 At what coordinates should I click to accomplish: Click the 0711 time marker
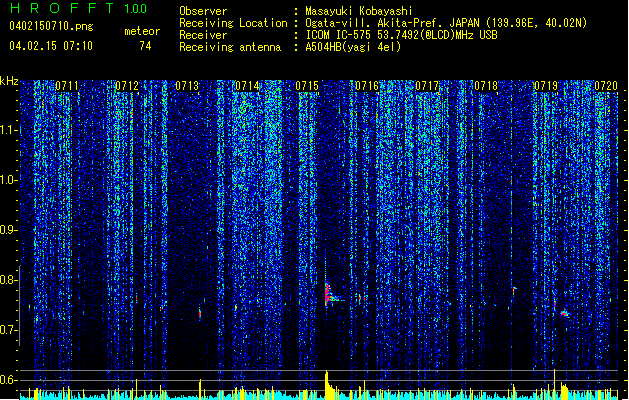pyautogui.click(x=67, y=86)
